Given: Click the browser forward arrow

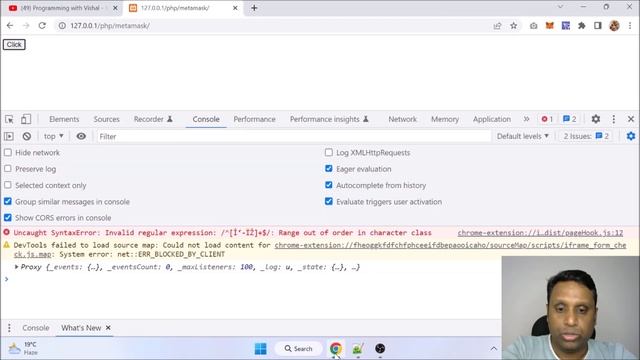Looking at the screenshot, I should [26, 25].
